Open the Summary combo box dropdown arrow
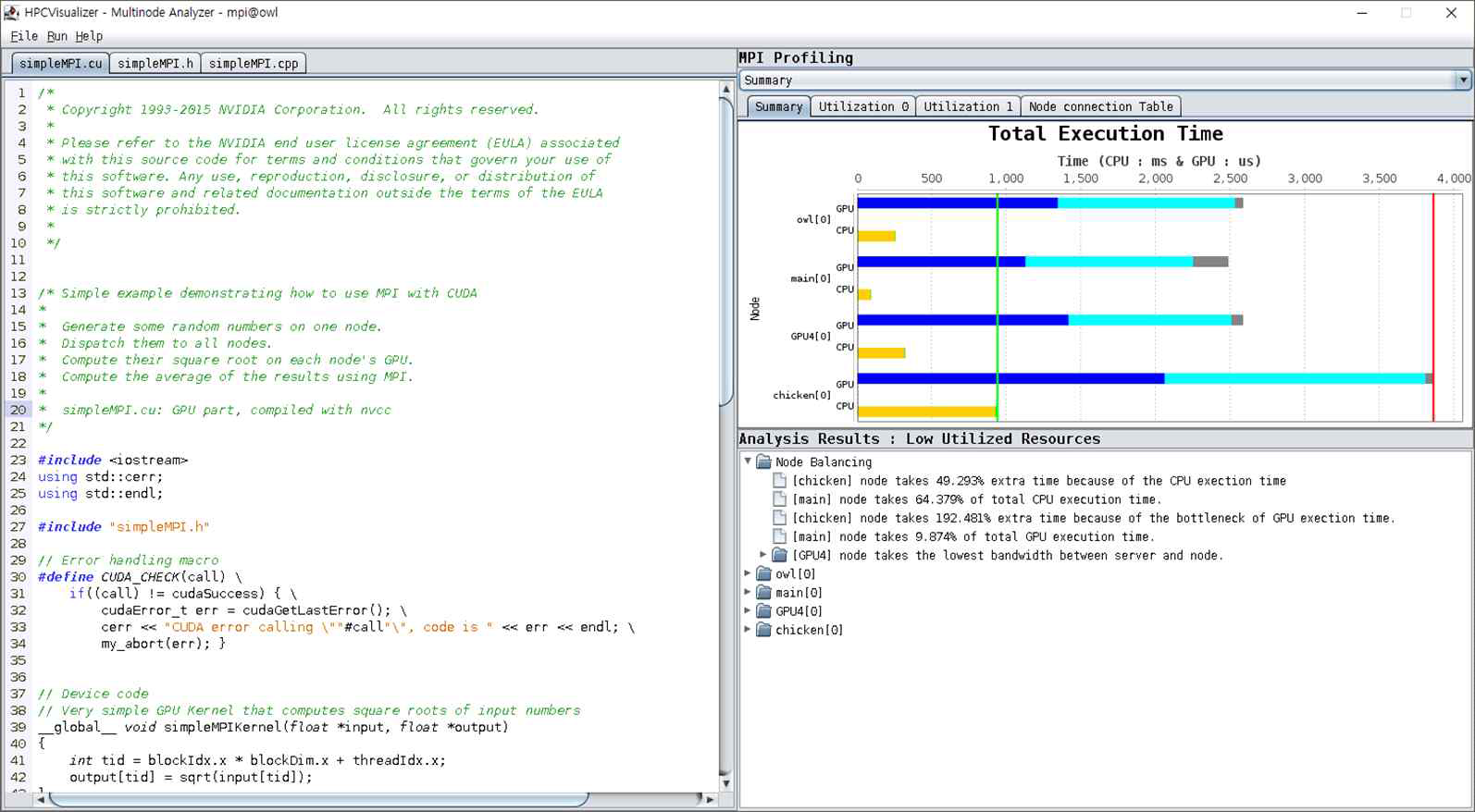 click(x=1463, y=80)
